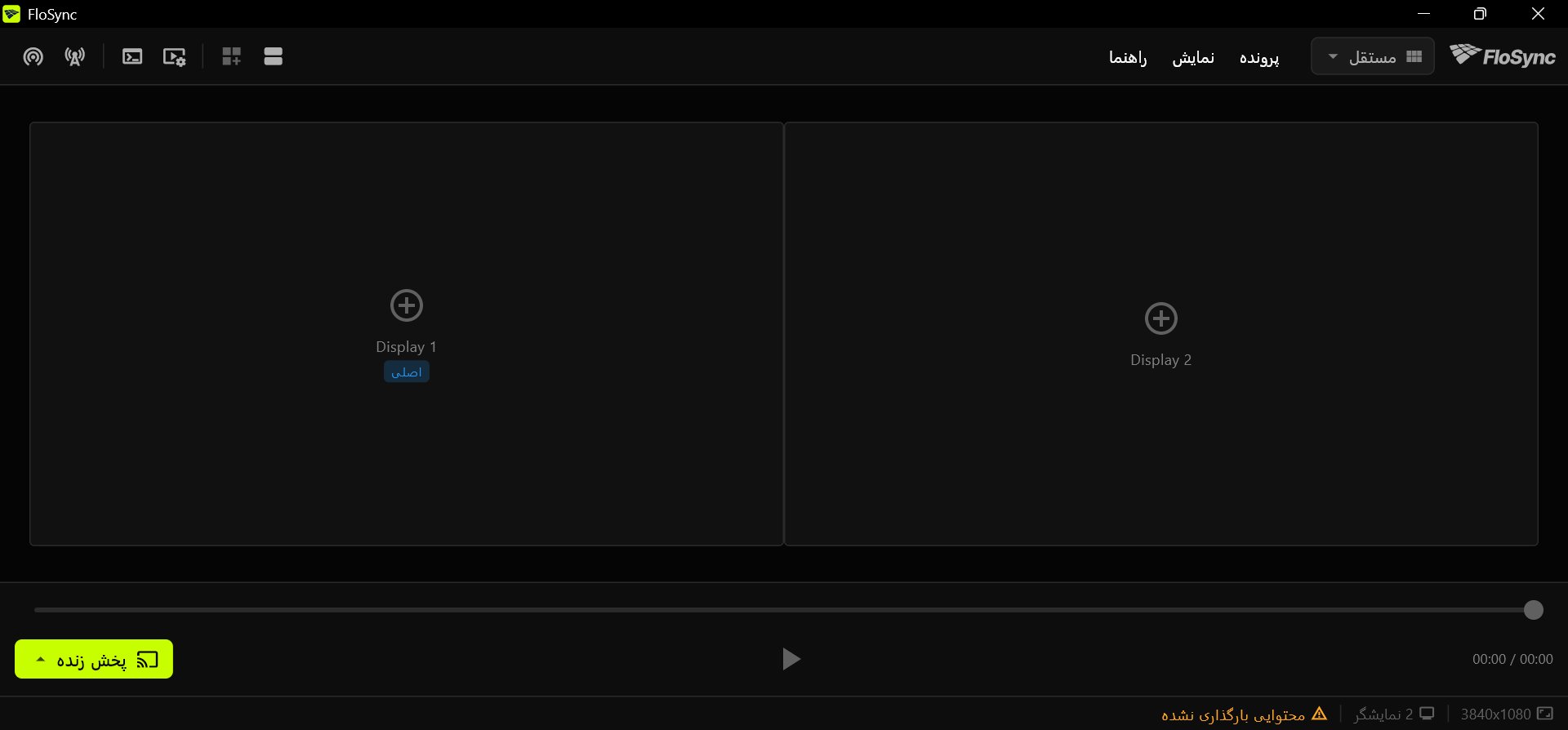Click the antenna tower icon in toolbar

tap(75, 56)
